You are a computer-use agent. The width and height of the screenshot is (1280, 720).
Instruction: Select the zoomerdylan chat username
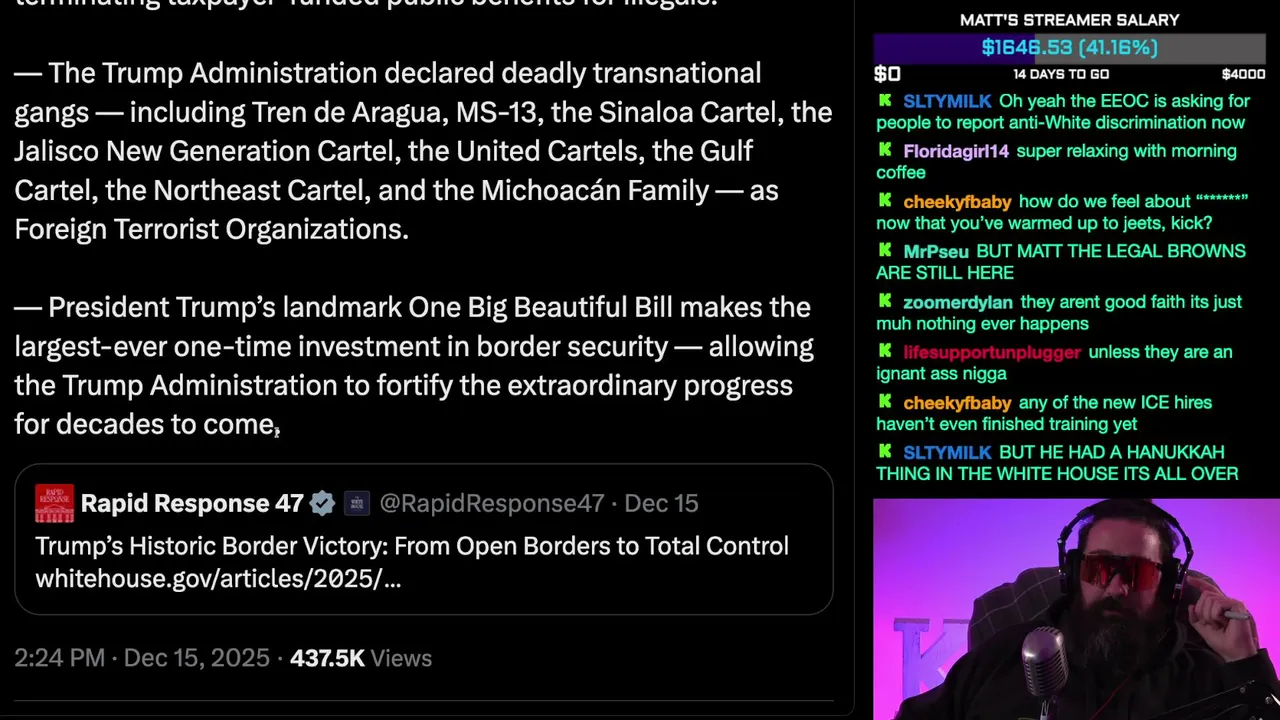point(958,302)
